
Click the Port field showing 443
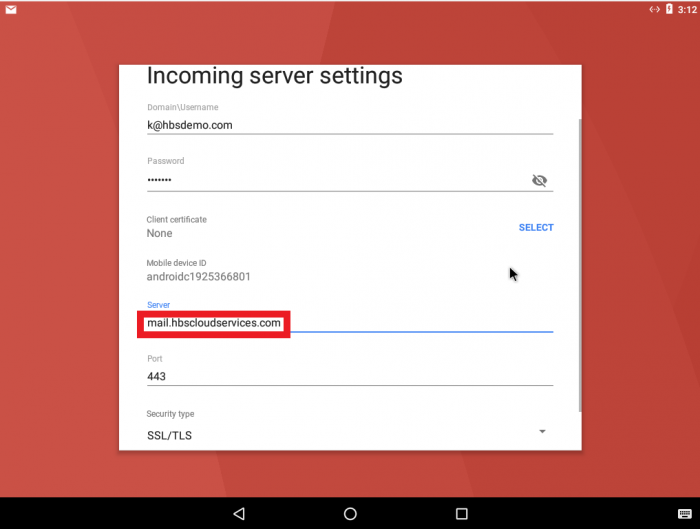[350, 376]
